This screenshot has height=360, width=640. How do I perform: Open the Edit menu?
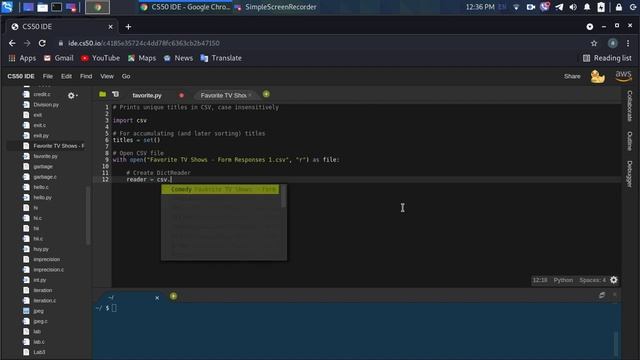click(x=66, y=76)
